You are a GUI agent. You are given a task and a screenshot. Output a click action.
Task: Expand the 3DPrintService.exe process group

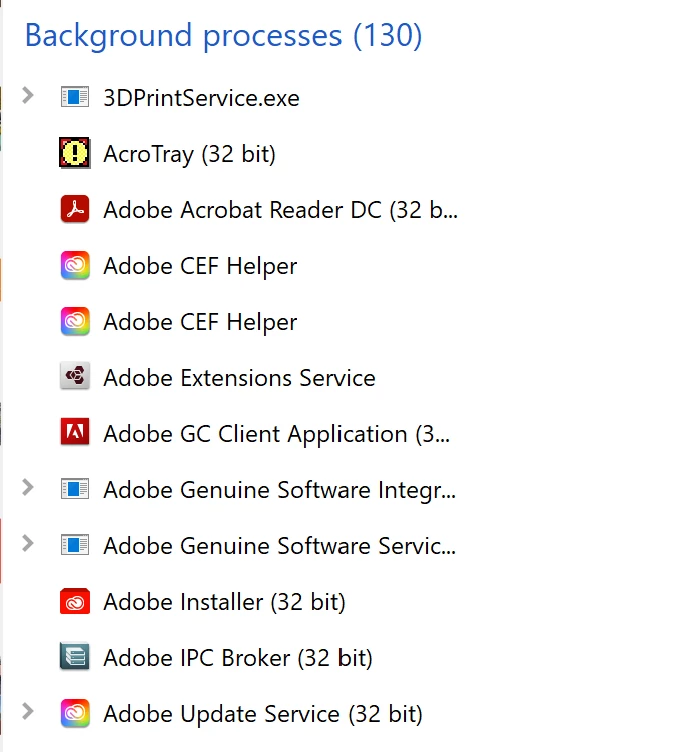[28, 95]
